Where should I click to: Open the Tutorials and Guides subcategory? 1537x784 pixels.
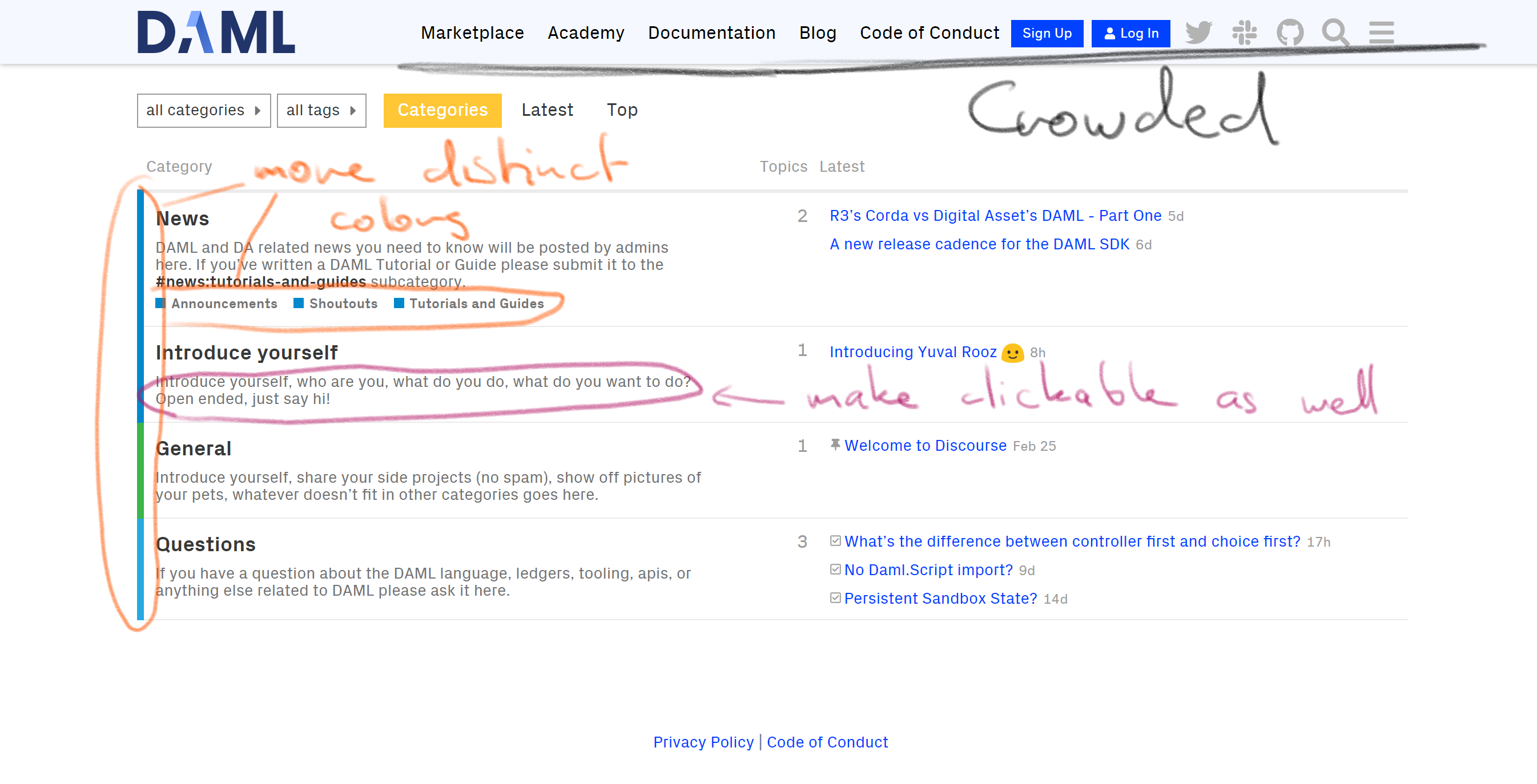[x=477, y=304]
